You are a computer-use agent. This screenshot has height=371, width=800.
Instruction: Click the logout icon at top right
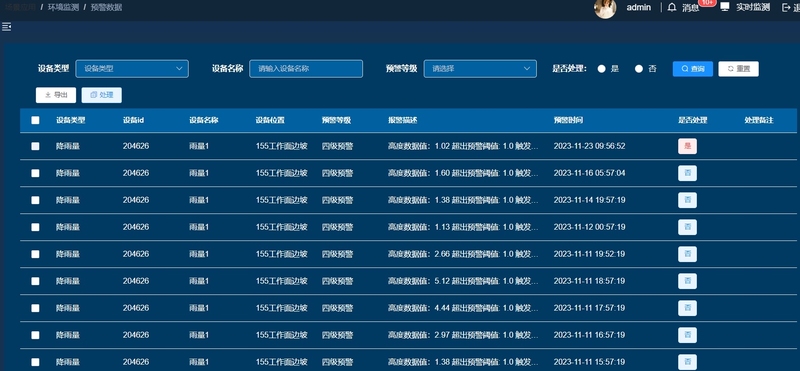point(786,7)
